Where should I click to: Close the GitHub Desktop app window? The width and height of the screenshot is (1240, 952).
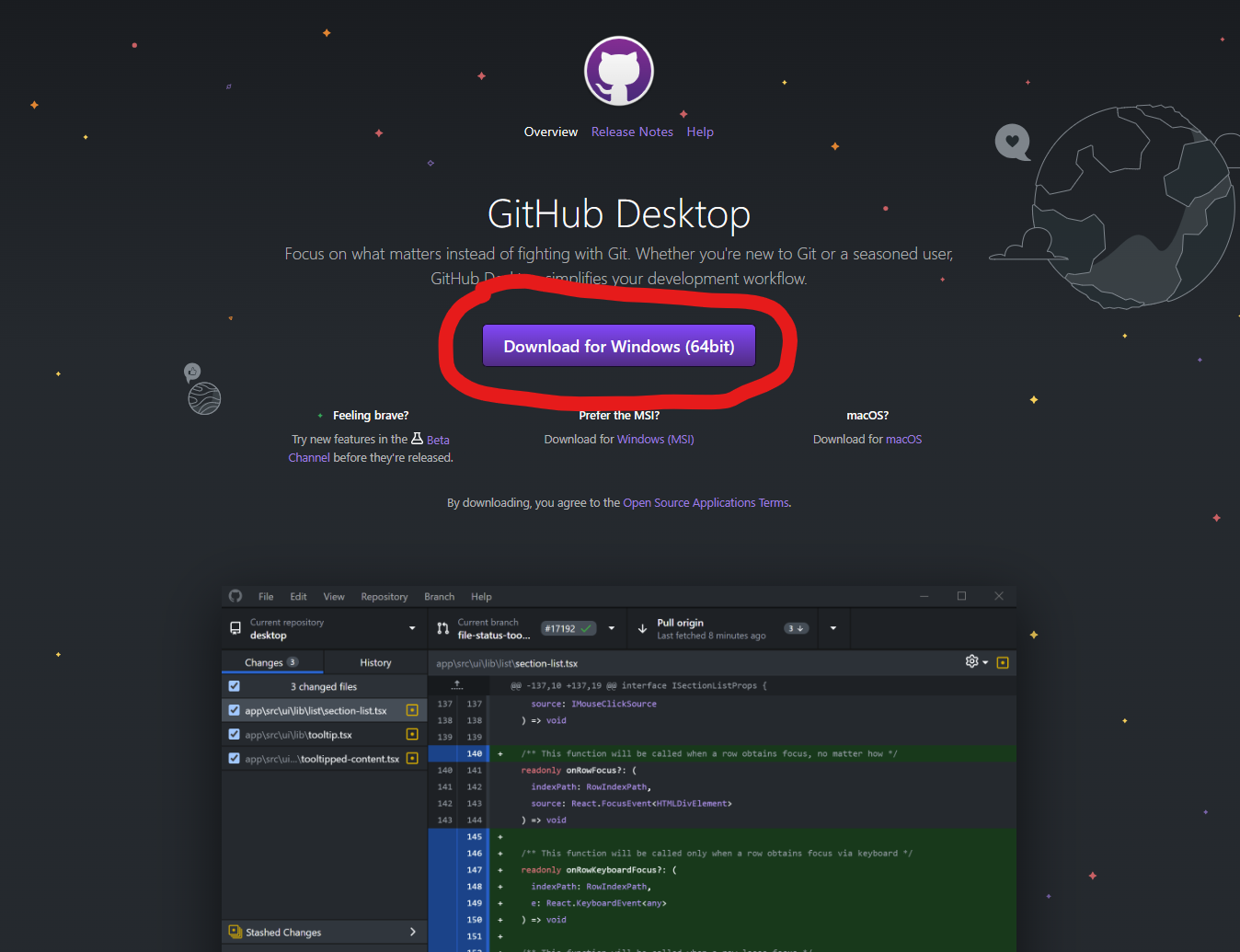click(999, 596)
